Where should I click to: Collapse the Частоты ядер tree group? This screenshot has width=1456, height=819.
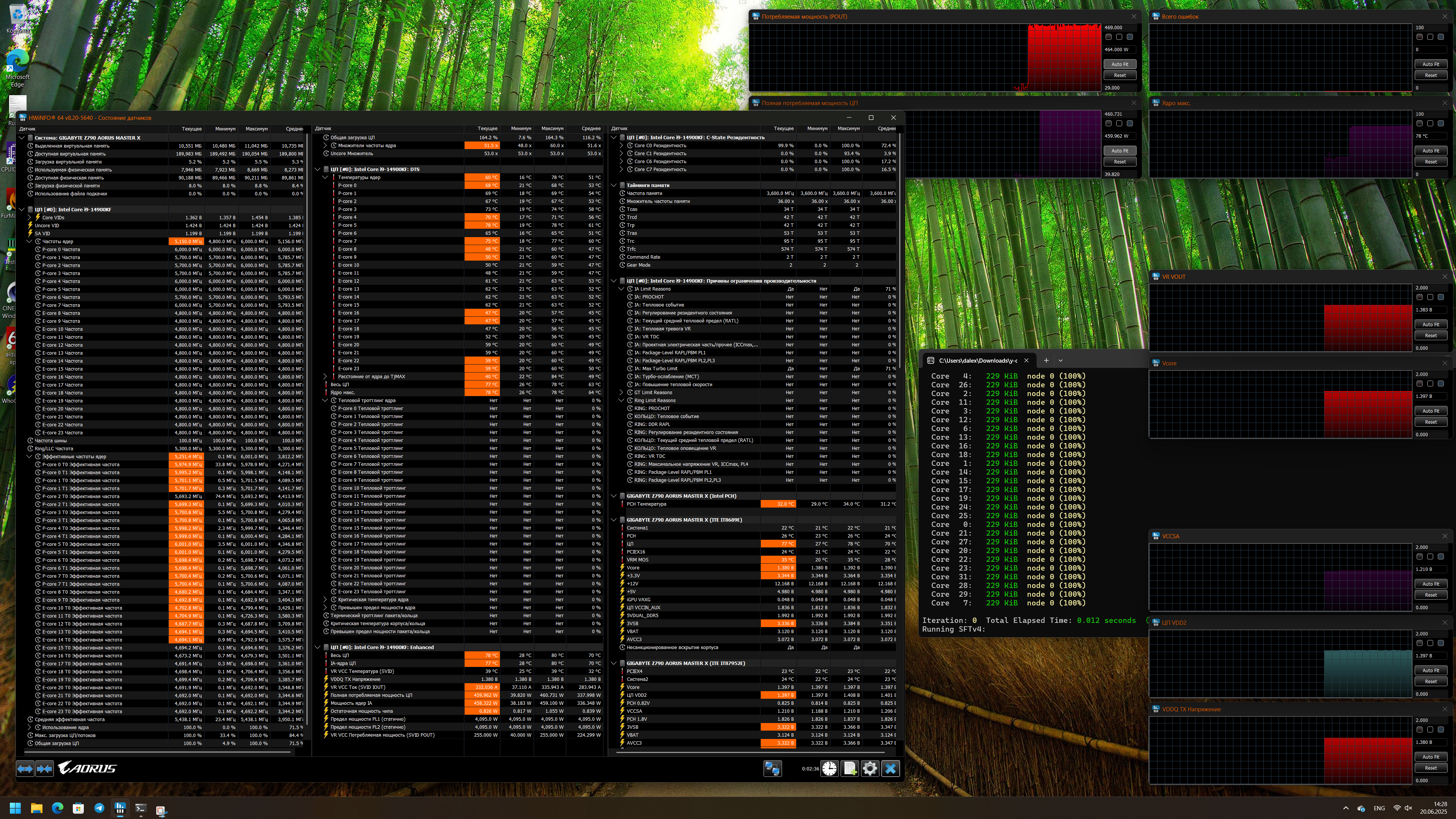click(x=29, y=241)
